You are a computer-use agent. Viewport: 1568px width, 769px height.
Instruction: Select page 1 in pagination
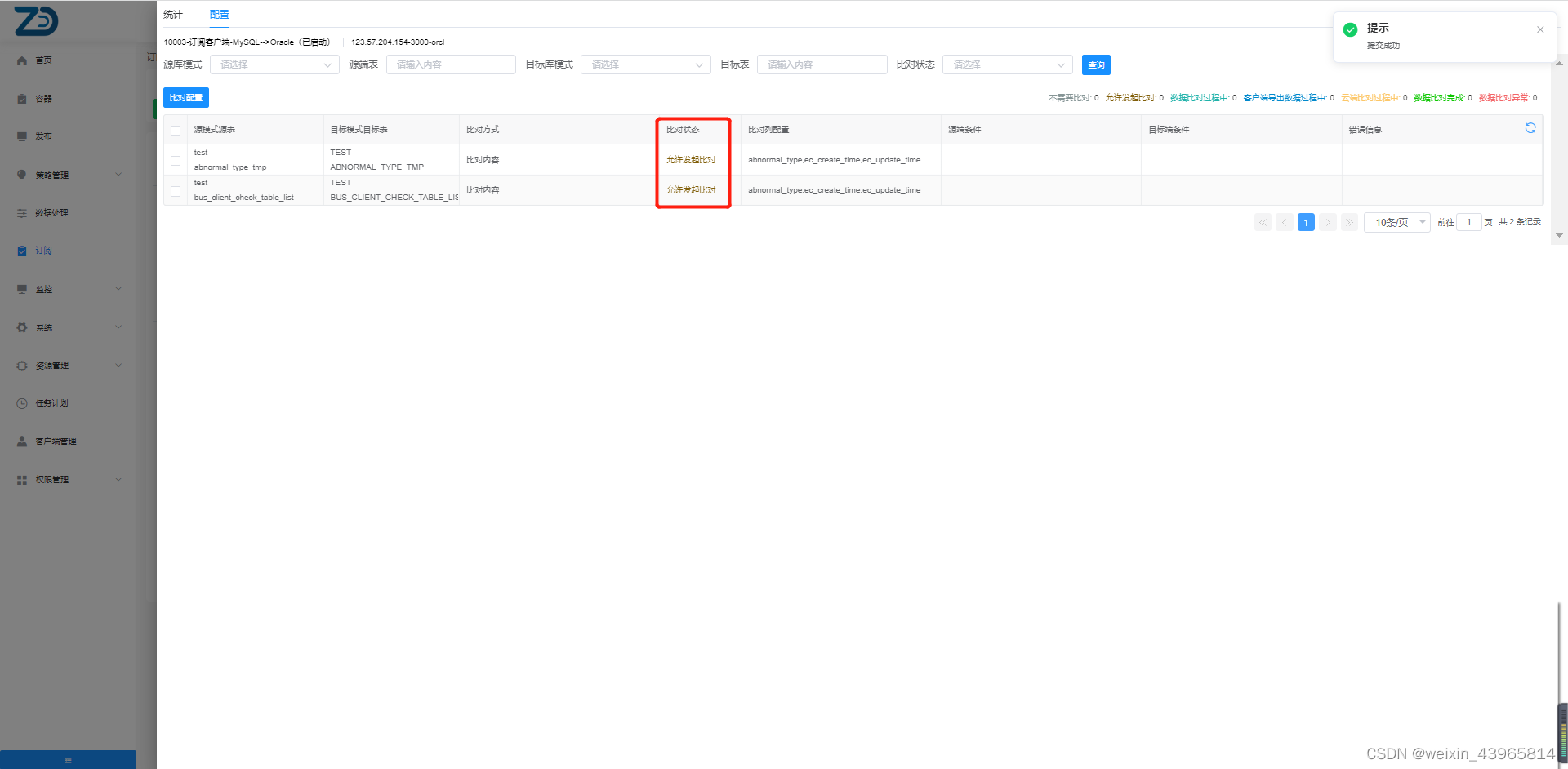point(1306,222)
